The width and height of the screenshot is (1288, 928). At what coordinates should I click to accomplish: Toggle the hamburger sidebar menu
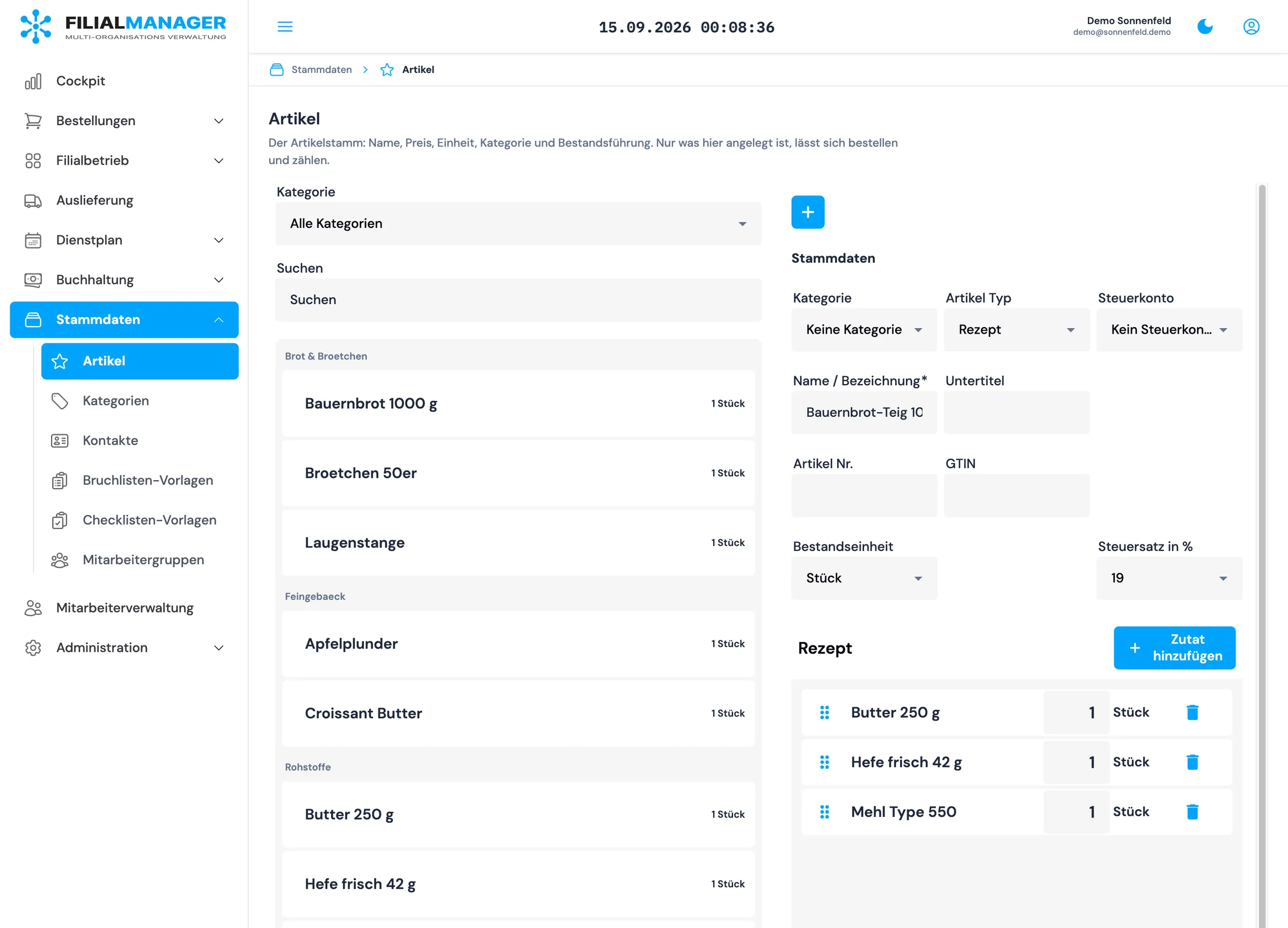click(x=285, y=27)
